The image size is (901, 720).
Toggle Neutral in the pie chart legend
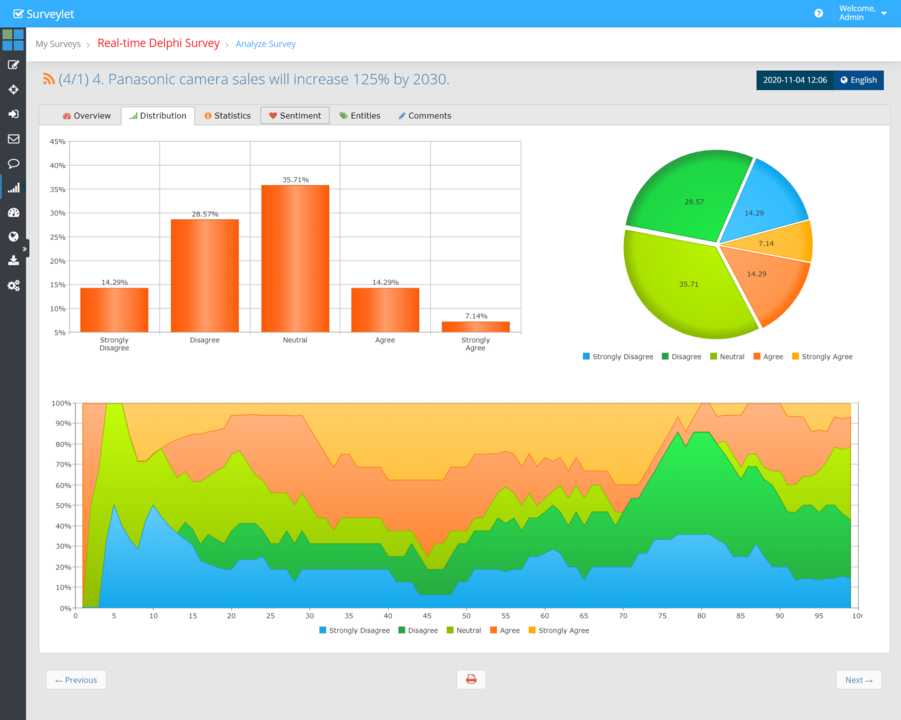pyautogui.click(x=727, y=357)
